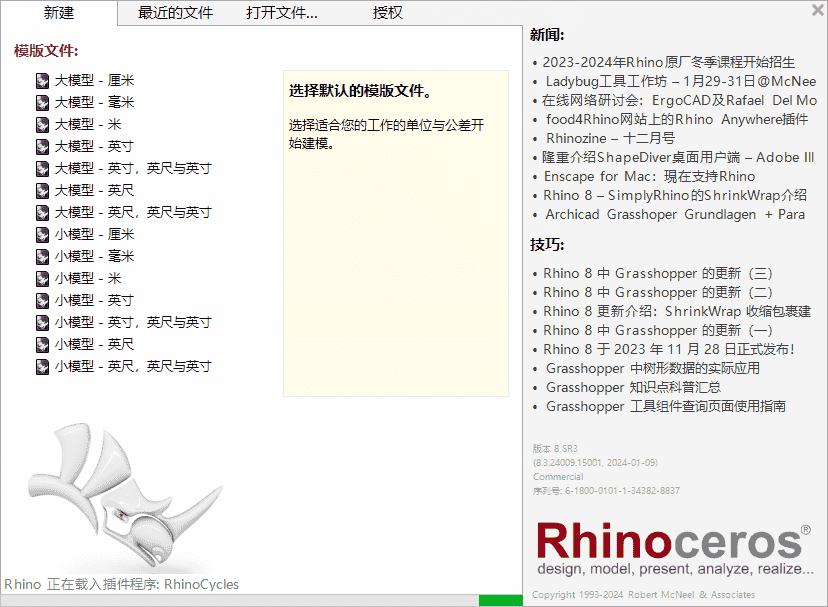The height and width of the screenshot is (607, 828).
Task: Select the 小模型 - 厘米 template icon
Action: pyautogui.click(x=40, y=234)
